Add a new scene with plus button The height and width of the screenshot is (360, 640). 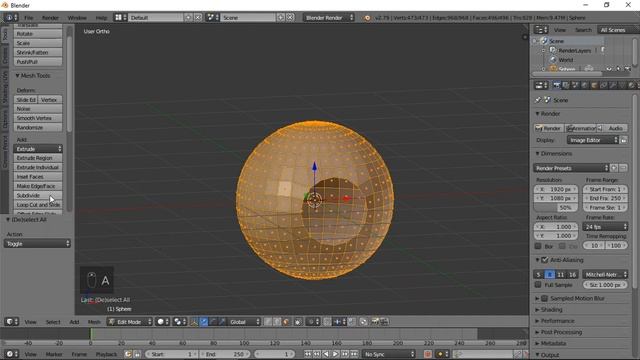281,18
